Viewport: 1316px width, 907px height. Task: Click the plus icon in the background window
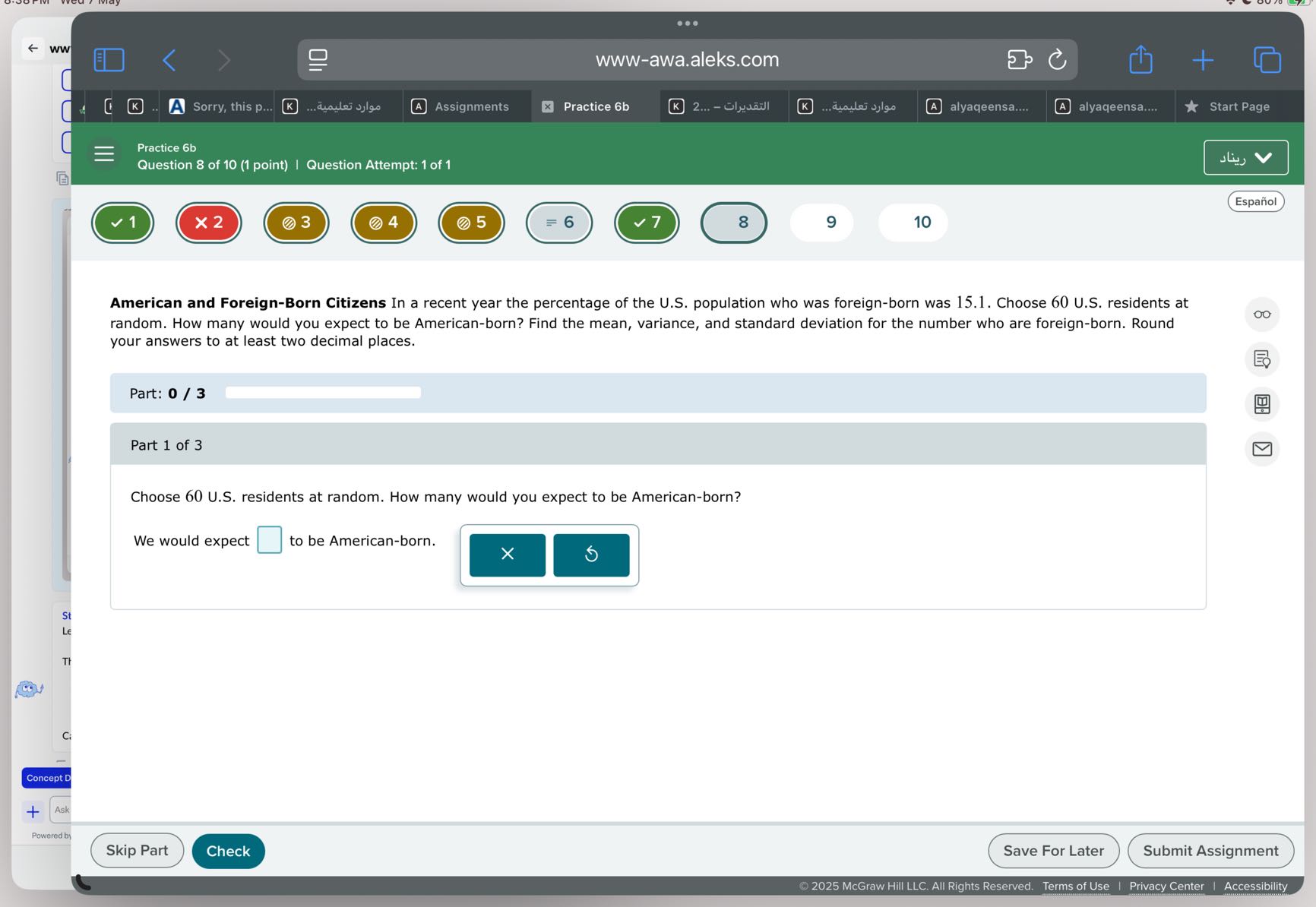(x=33, y=812)
